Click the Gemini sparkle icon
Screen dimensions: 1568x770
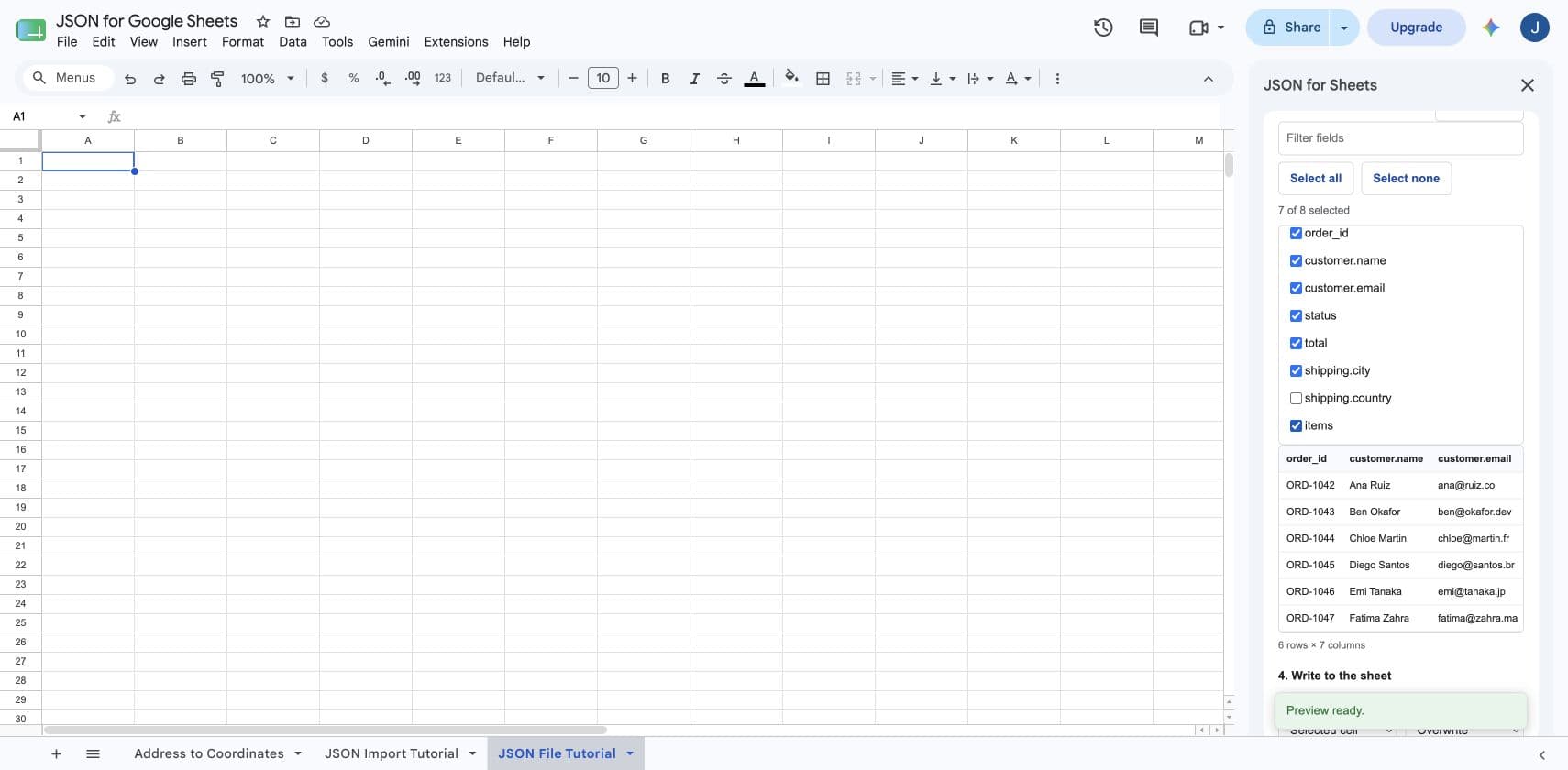coord(1491,27)
